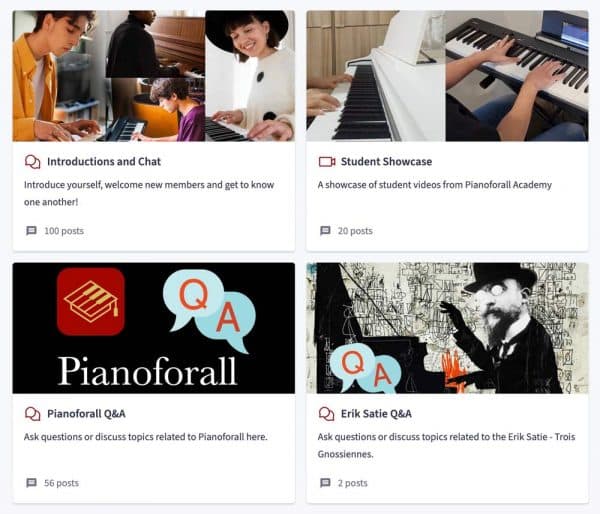Open the Pianoforall Q&A title link

pos(86,414)
